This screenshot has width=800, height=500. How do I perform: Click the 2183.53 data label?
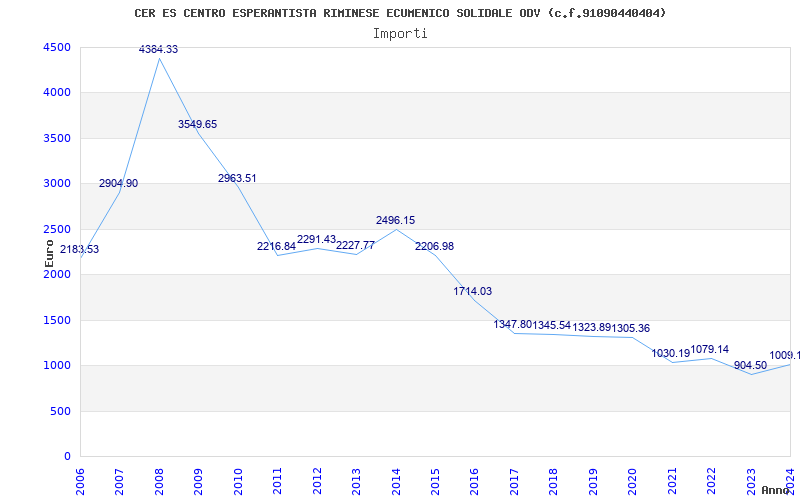(x=80, y=249)
